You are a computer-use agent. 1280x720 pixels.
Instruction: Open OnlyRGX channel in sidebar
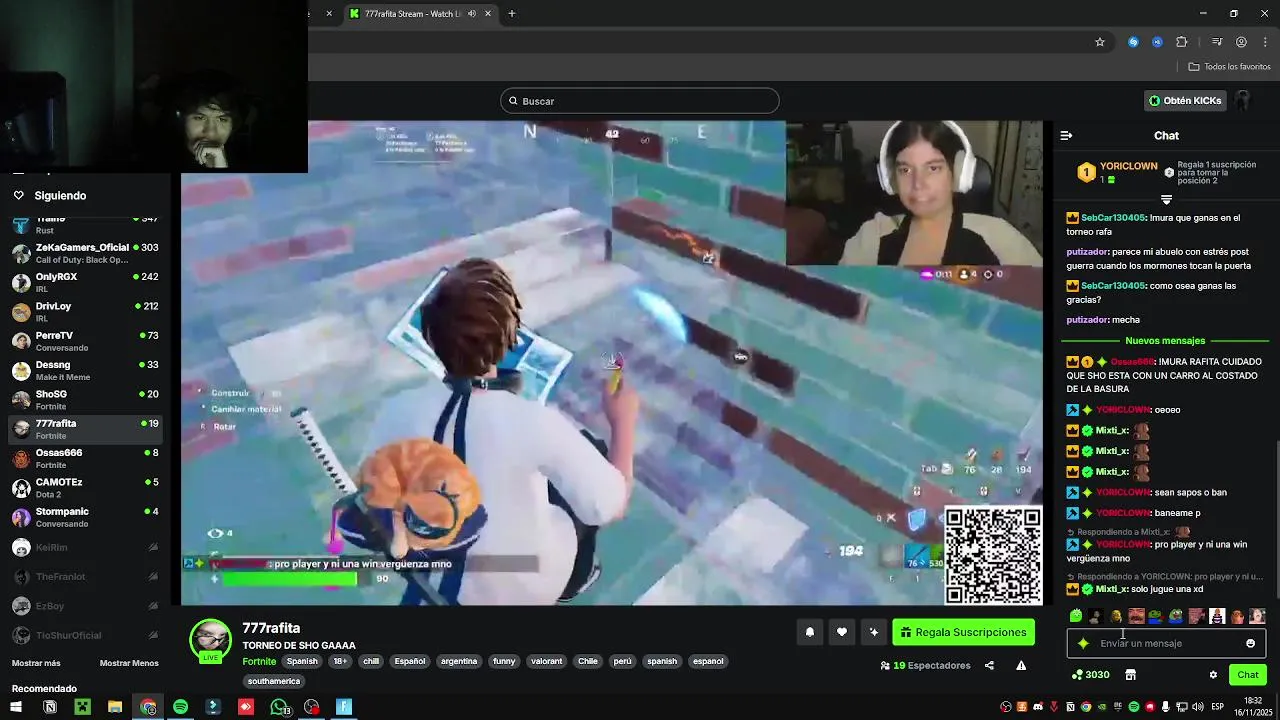[85, 282]
